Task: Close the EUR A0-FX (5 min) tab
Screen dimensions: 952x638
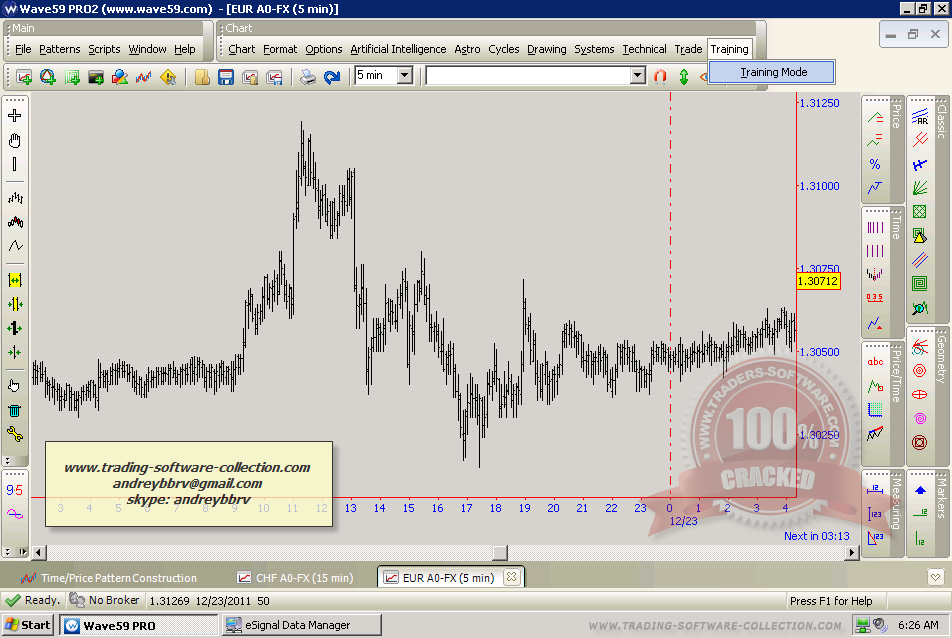Action: (511, 577)
